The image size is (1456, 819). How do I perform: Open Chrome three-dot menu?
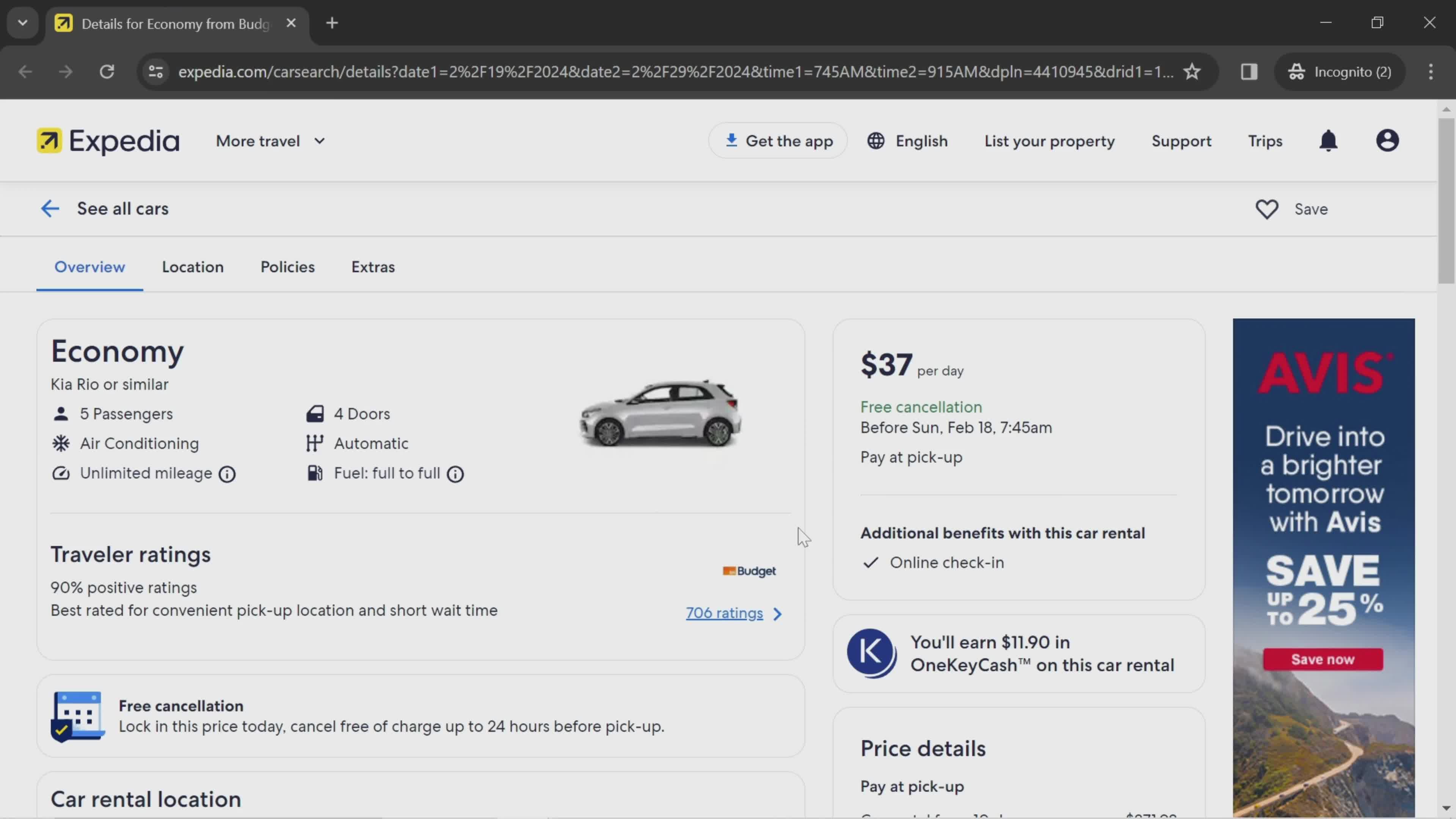coord(1431,72)
